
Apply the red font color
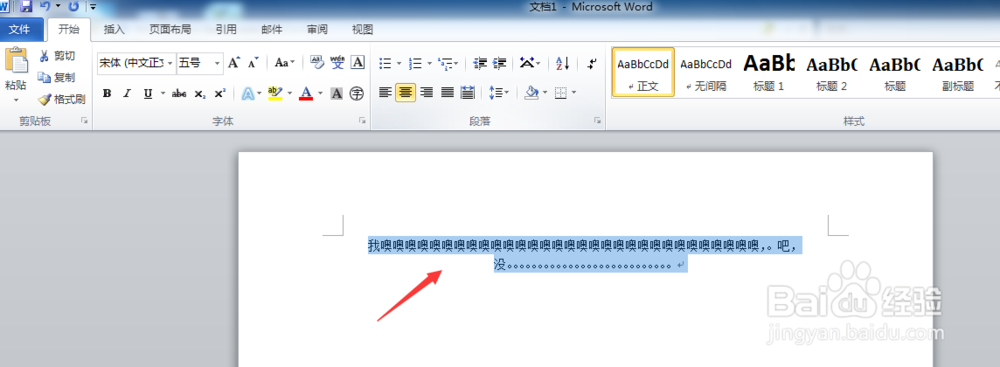pos(306,94)
